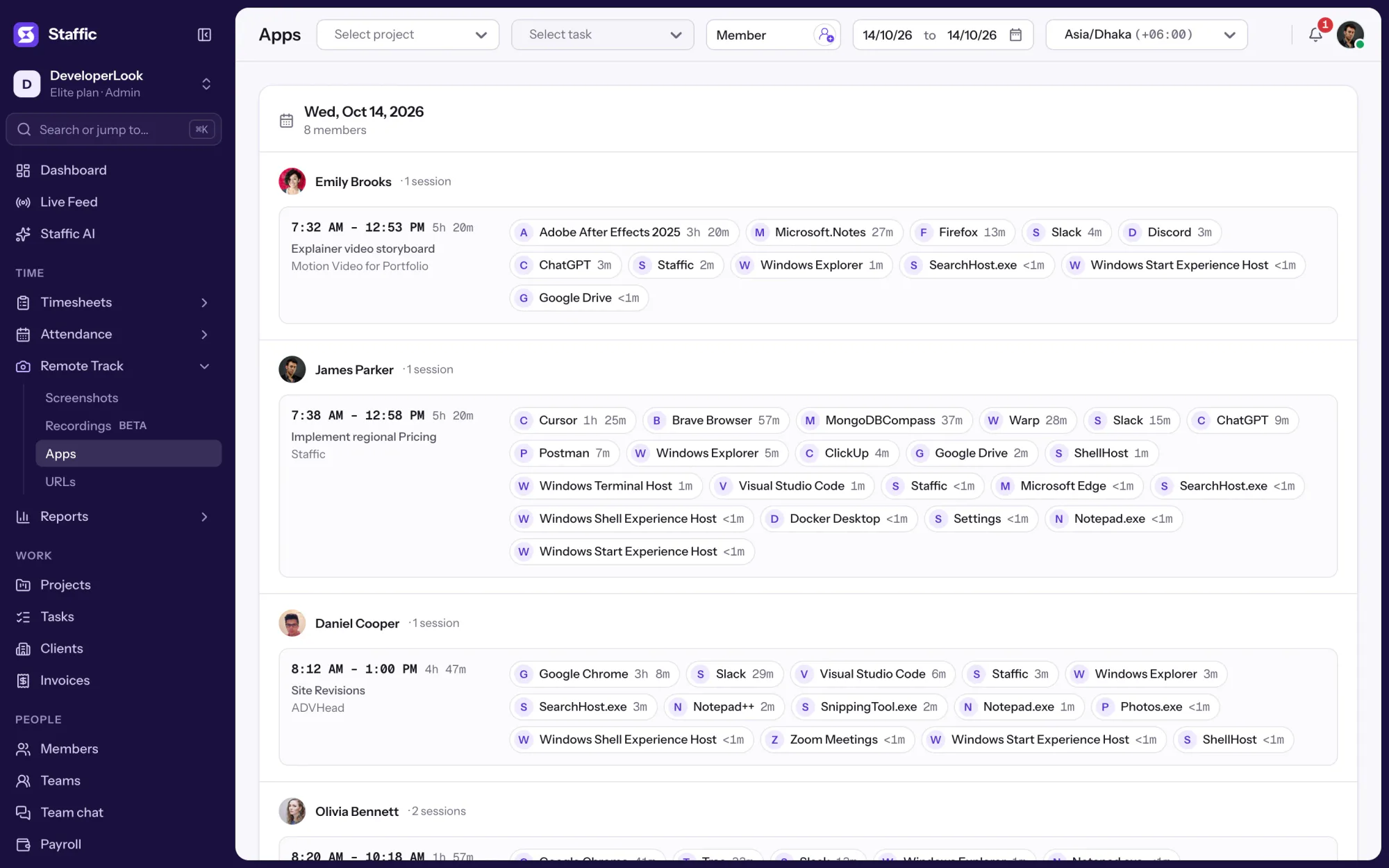Open Screenshots under Remote Track
The height and width of the screenshot is (868, 1389).
point(128,398)
